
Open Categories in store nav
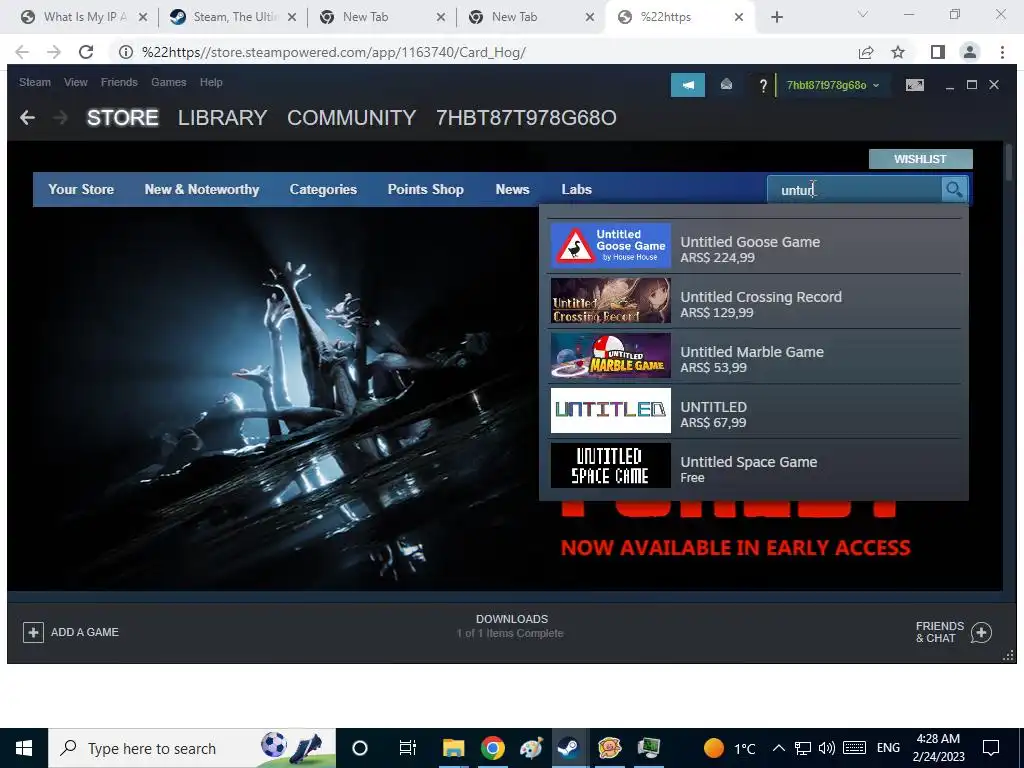323,189
